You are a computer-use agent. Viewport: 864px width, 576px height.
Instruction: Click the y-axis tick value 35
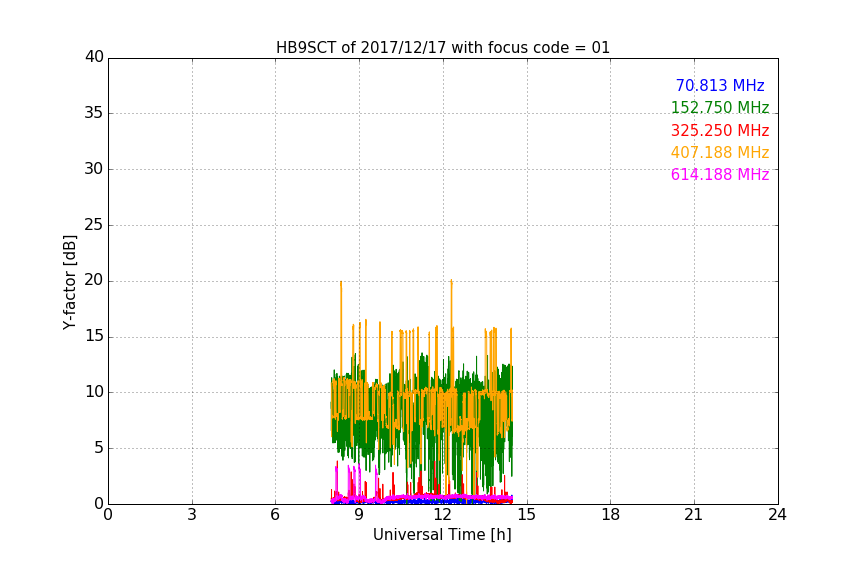tap(94, 113)
